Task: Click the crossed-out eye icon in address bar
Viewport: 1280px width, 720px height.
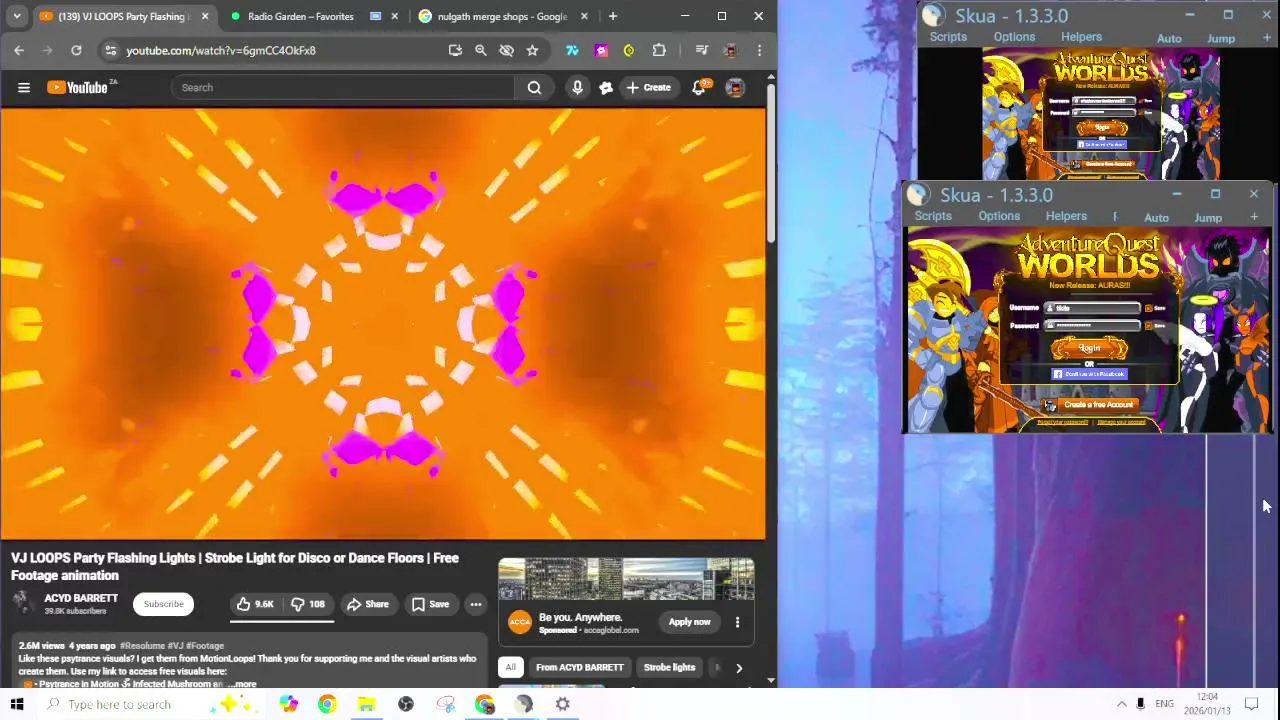Action: (506, 50)
